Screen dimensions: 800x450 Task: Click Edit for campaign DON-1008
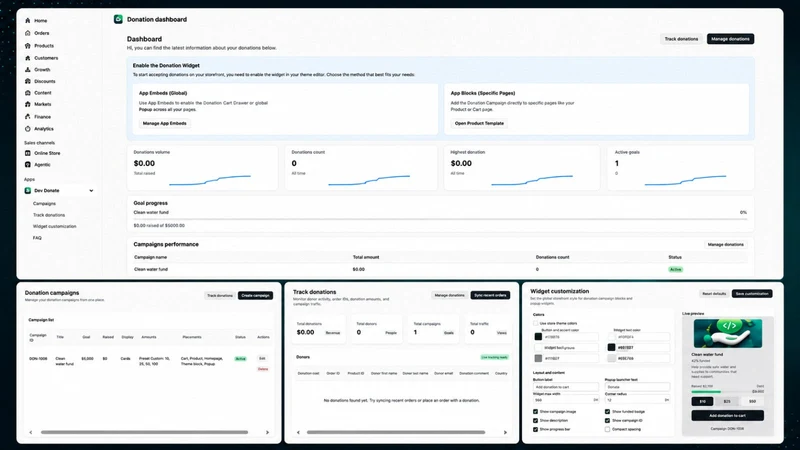(x=262, y=358)
